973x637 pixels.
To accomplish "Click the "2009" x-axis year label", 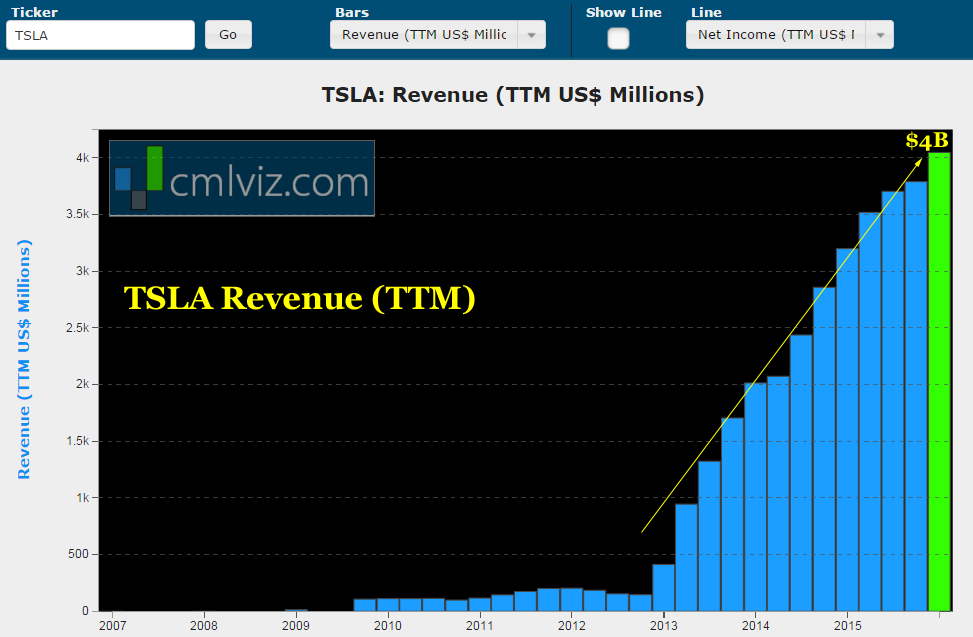I will [295, 626].
